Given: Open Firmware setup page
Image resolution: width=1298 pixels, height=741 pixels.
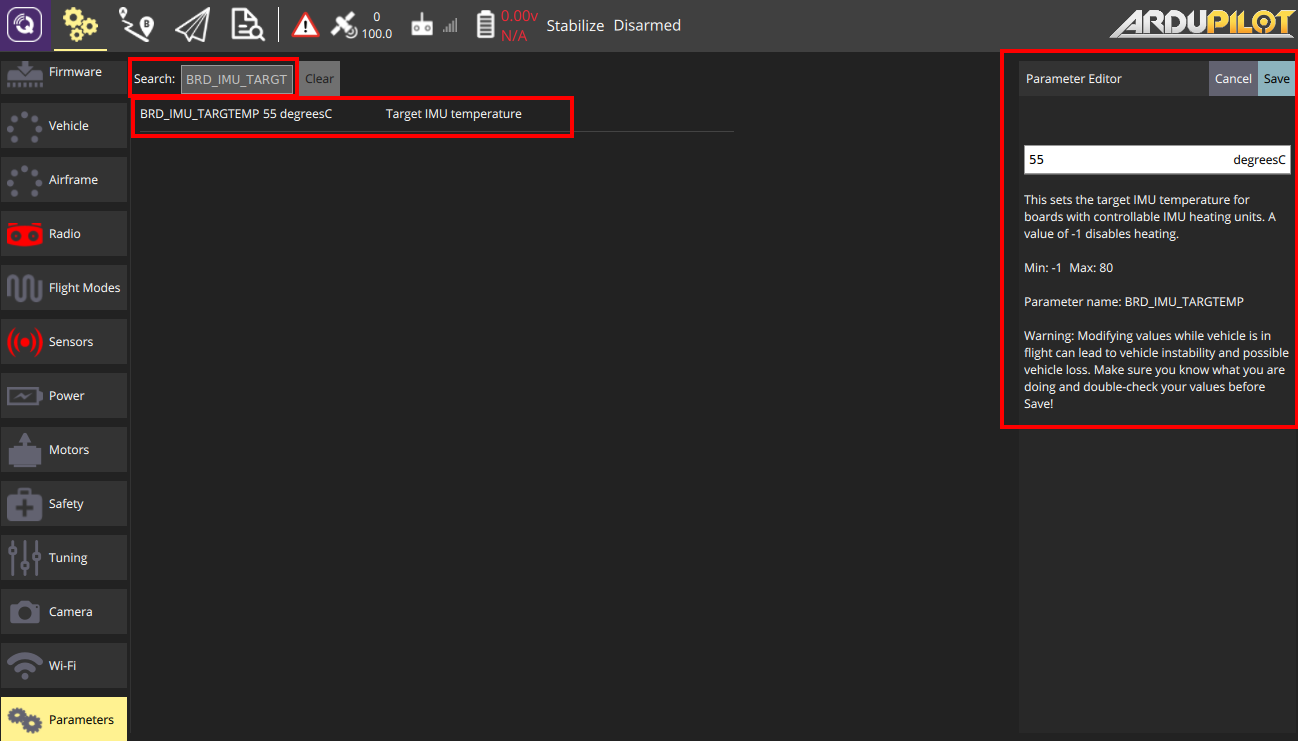Looking at the screenshot, I should tap(64, 75).
